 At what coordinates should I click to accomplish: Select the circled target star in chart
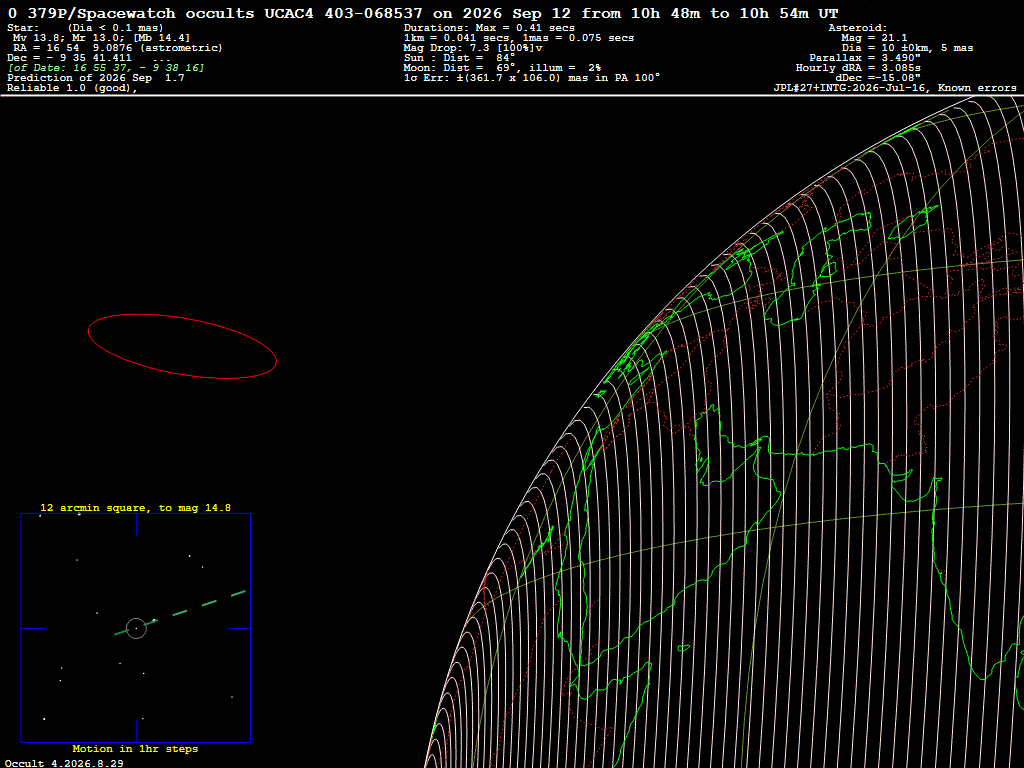[136, 628]
